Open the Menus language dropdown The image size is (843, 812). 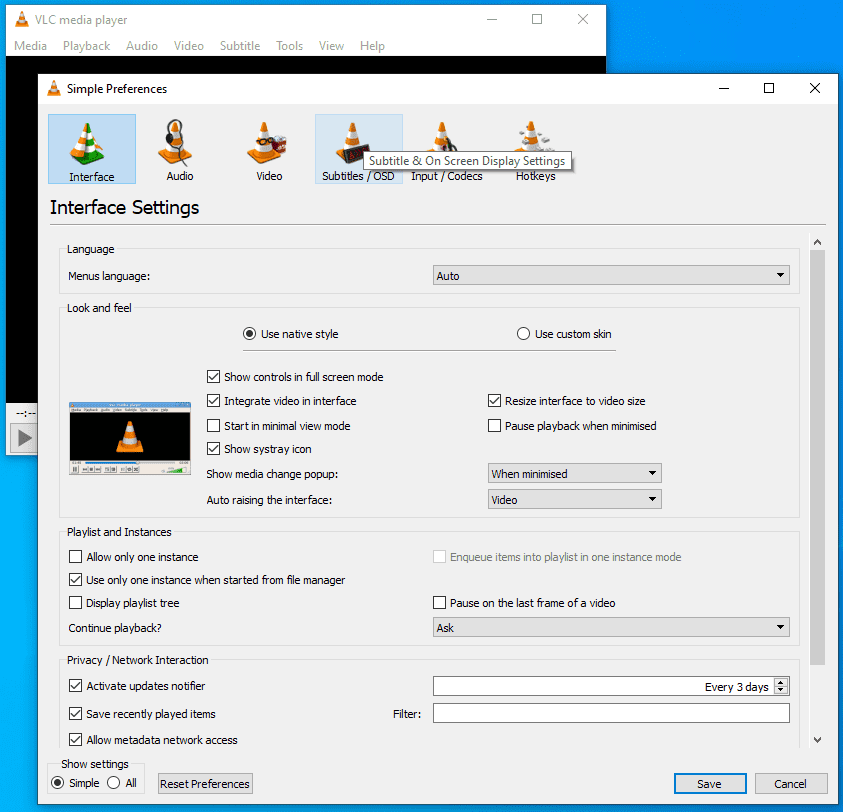click(611, 275)
